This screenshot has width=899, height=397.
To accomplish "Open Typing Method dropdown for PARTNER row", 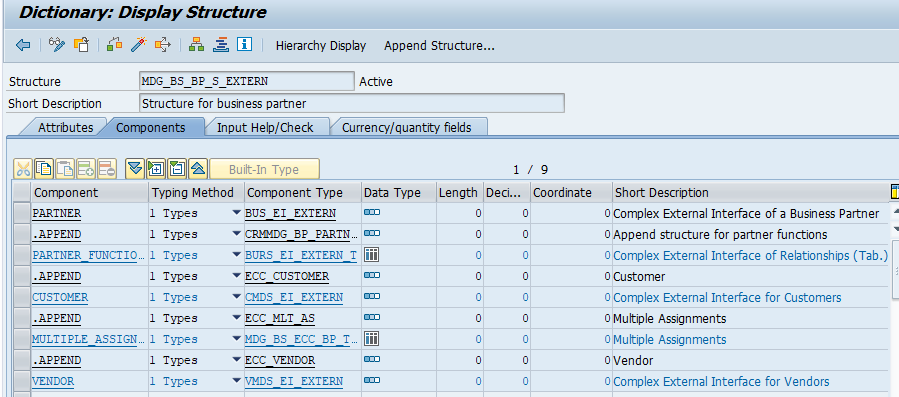I will coord(236,213).
